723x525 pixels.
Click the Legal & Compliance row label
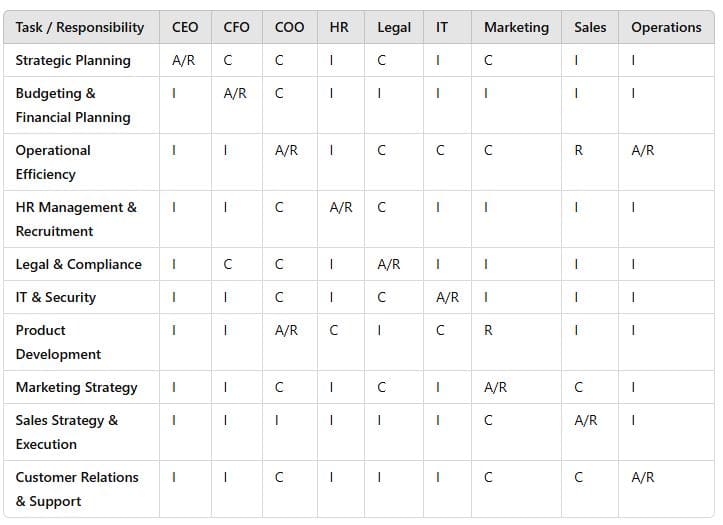pyautogui.click(x=78, y=264)
